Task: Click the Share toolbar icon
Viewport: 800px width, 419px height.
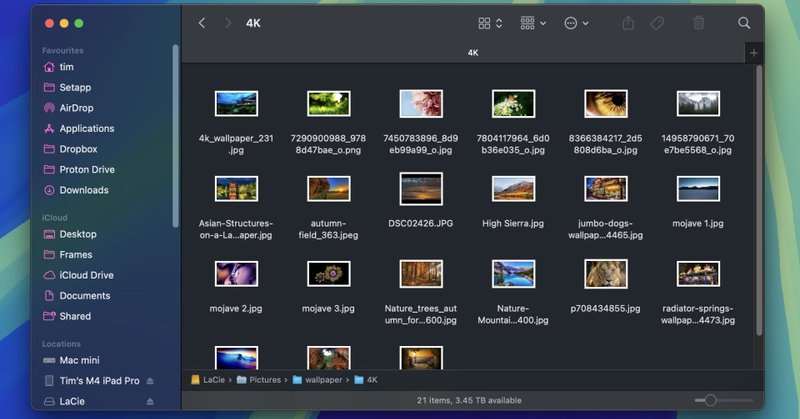Action: [x=629, y=23]
